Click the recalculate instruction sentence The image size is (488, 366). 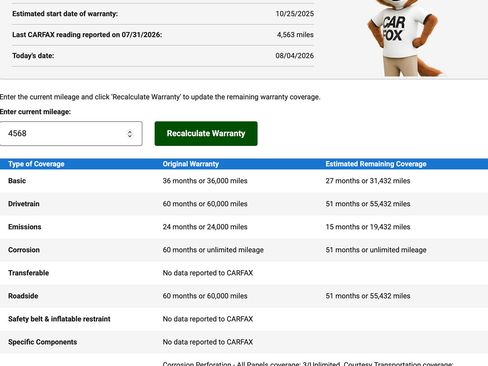pyautogui.click(x=160, y=97)
